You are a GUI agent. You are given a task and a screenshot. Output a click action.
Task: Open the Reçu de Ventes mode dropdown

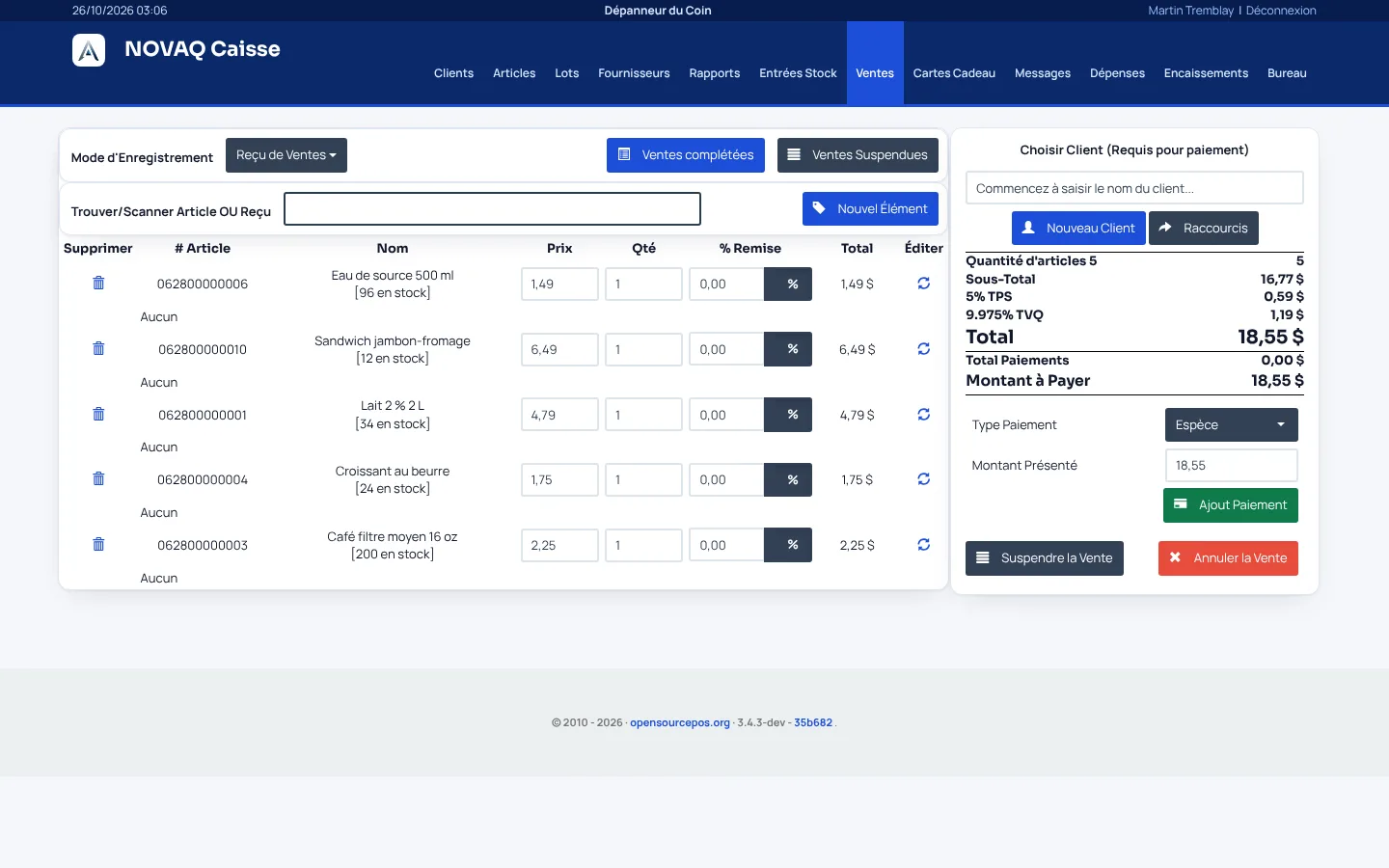[286, 155]
